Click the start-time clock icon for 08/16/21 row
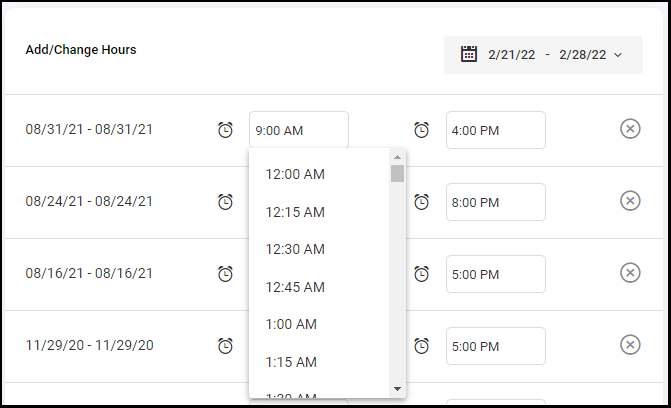This screenshot has height=408, width=671. [x=225, y=274]
